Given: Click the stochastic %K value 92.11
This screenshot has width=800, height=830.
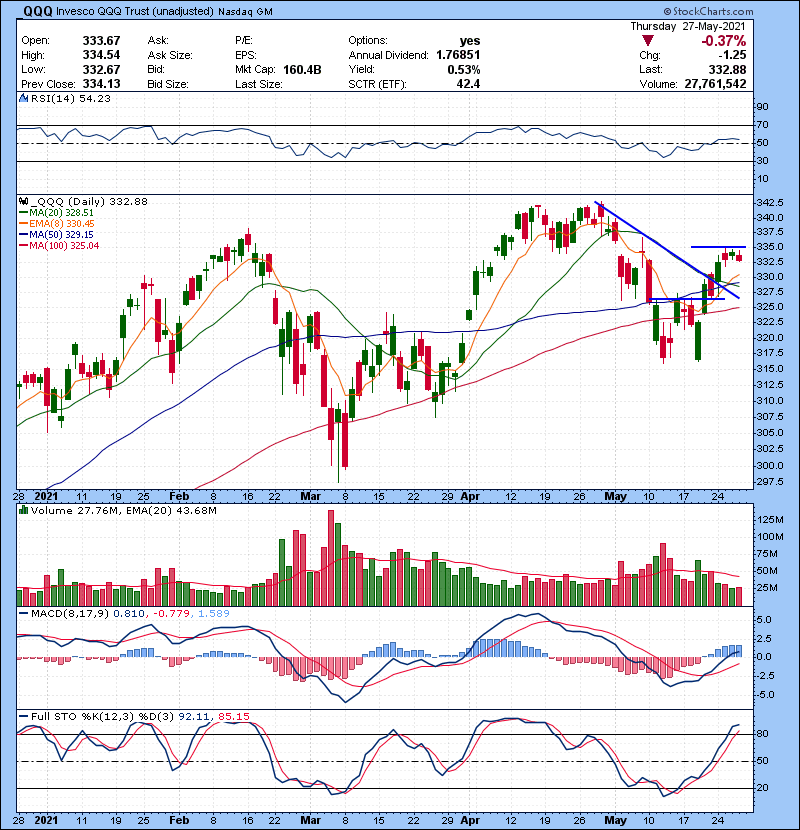Looking at the screenshot, I should 194,716.
